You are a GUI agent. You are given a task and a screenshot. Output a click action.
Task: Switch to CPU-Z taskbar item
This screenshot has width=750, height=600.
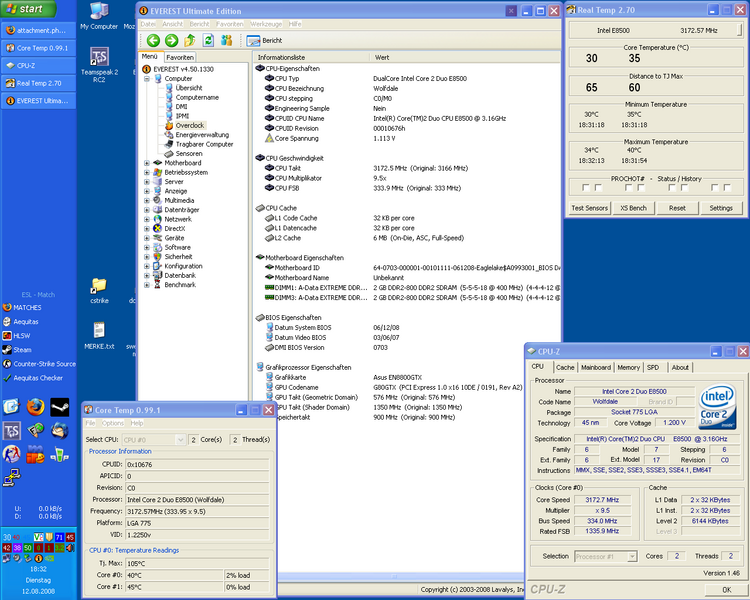click(38, 66)
